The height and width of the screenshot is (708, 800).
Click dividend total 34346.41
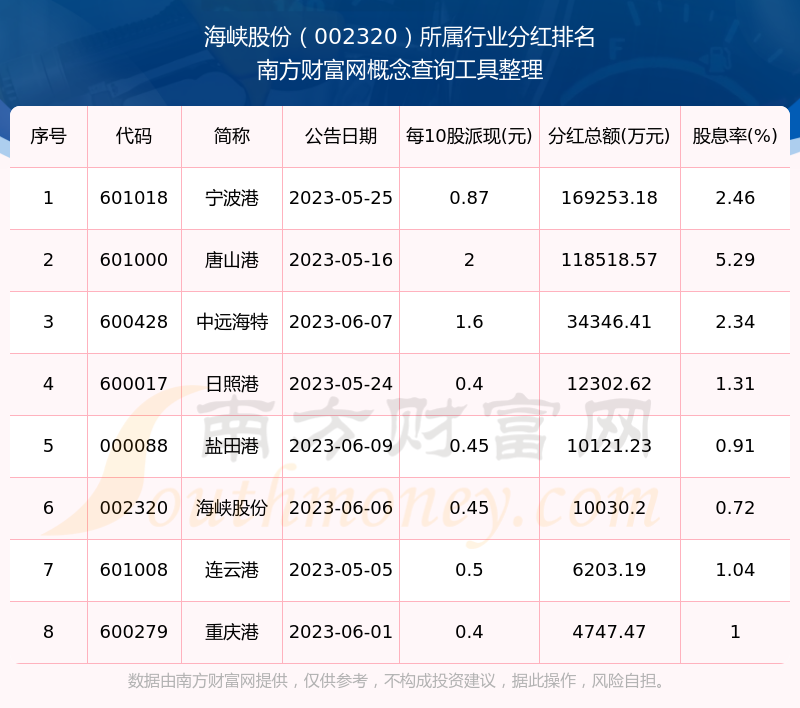(609, 322)
